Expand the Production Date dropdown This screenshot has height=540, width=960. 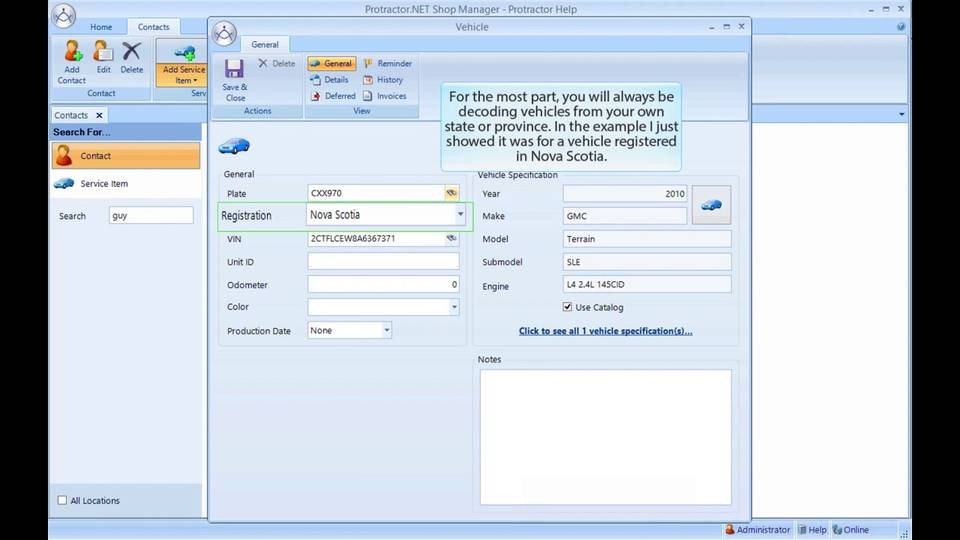386,330
